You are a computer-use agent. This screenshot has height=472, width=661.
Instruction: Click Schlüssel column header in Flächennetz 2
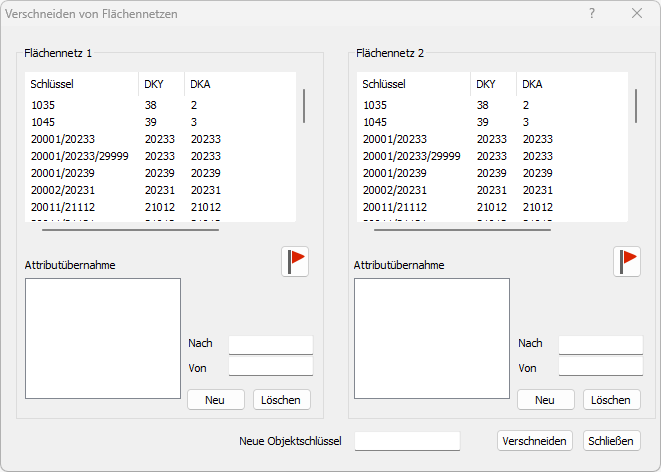pos(387,84)
